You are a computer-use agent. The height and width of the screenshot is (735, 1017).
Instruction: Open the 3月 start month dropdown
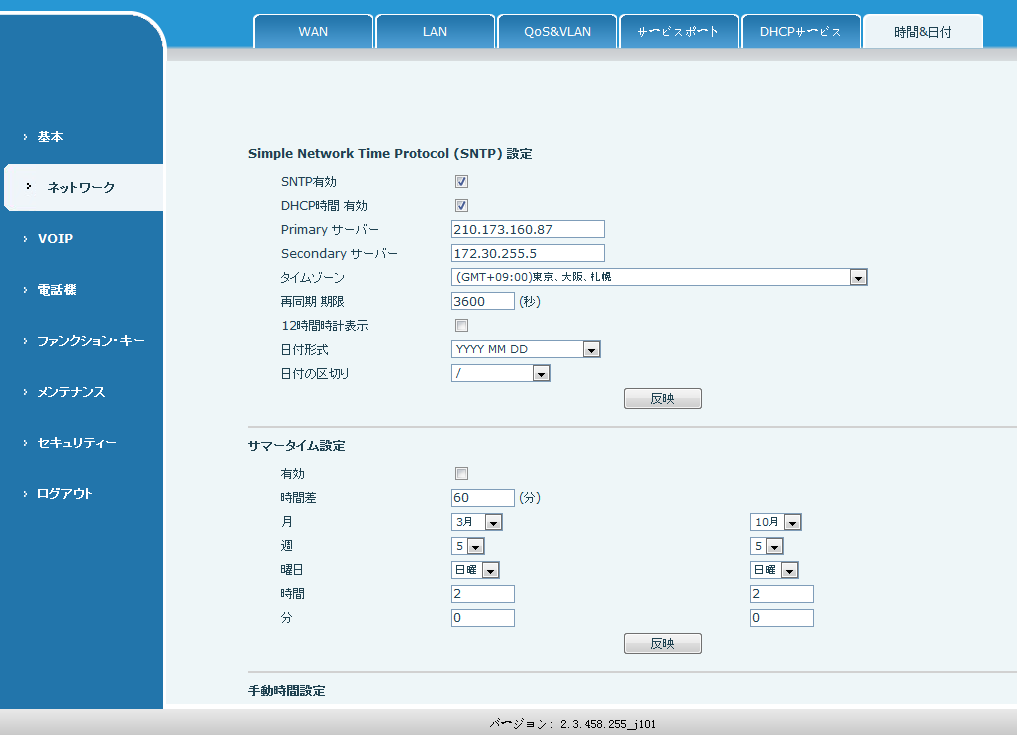(477, 522)
